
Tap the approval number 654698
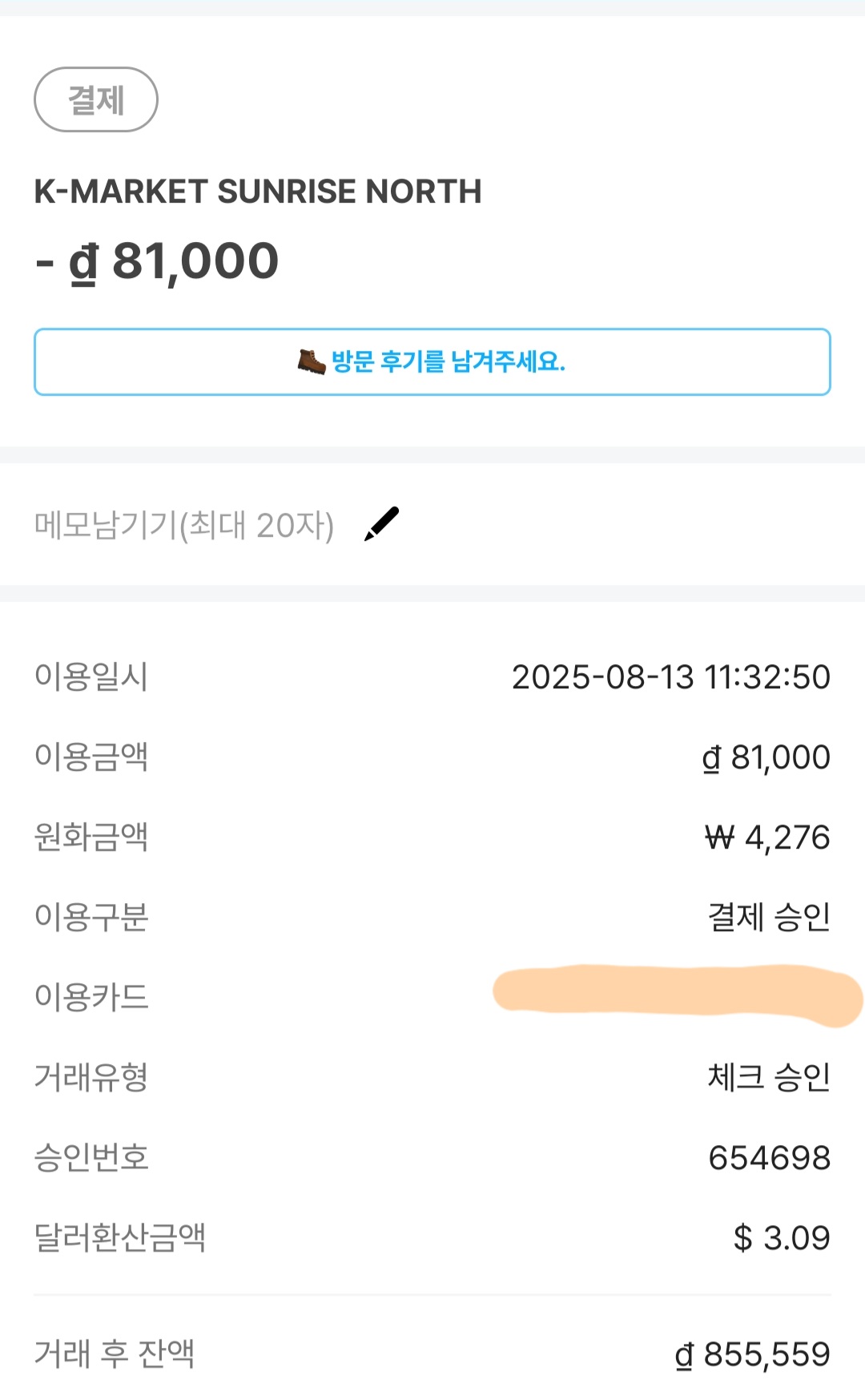click(x=769, y=1158)
